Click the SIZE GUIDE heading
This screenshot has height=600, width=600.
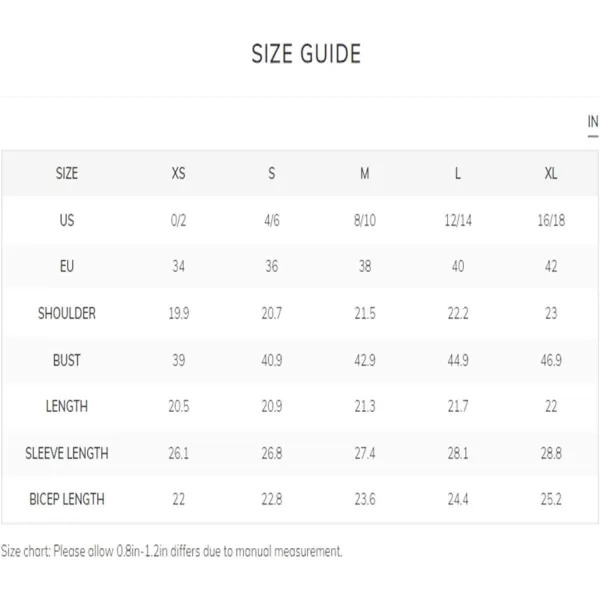[x=306, y=54]
